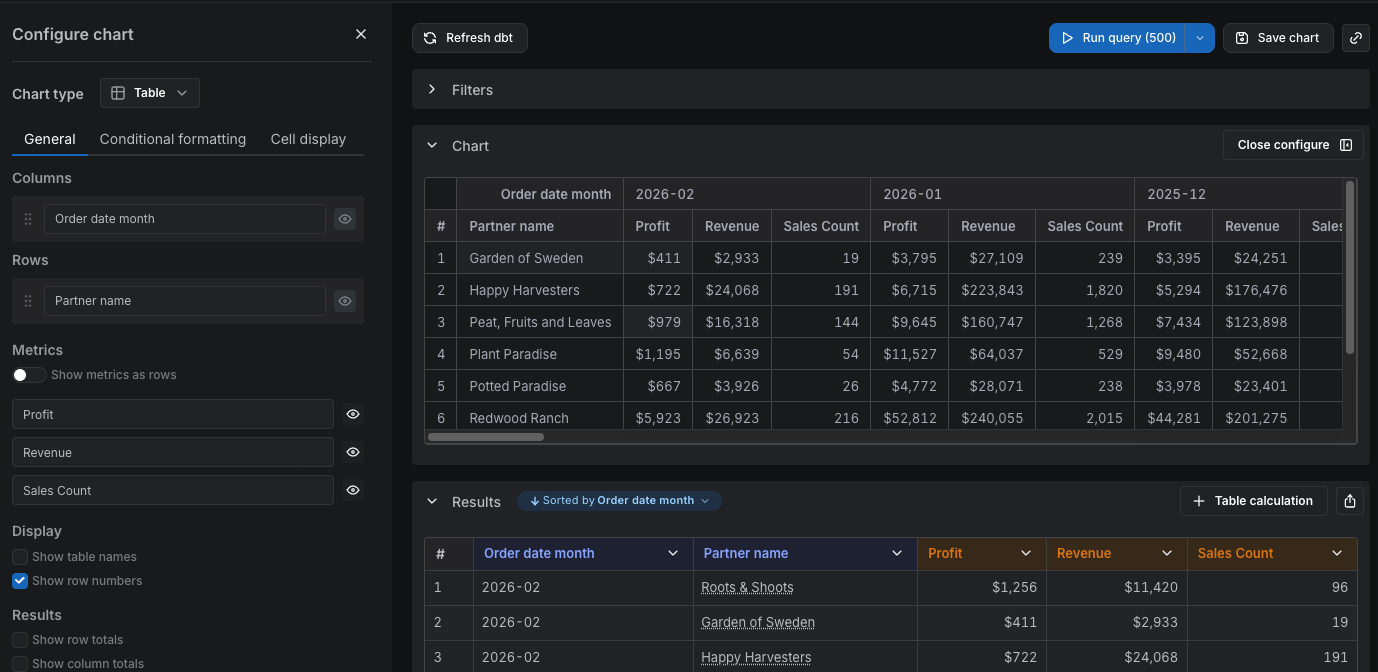Open the Chart type Table dropdown
The image size is (1378, 672).
click(150, 93)
